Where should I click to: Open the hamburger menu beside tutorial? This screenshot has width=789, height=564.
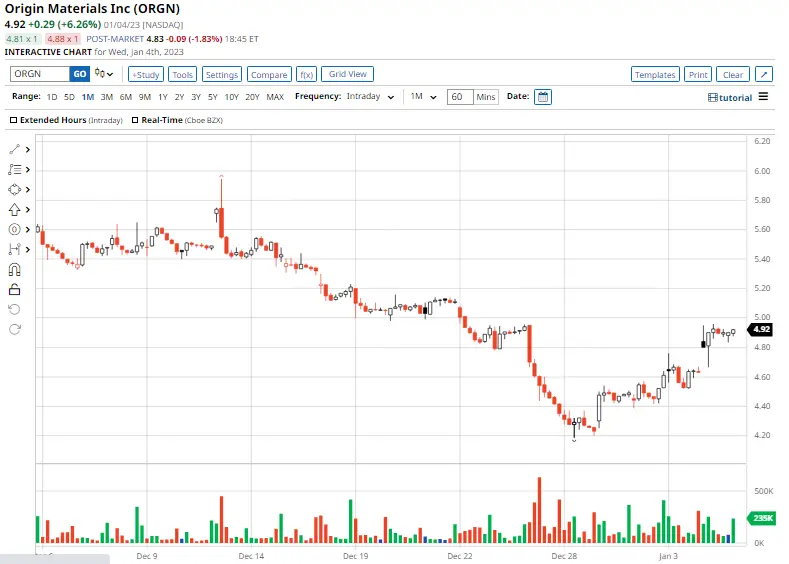[x=763, y=97]
